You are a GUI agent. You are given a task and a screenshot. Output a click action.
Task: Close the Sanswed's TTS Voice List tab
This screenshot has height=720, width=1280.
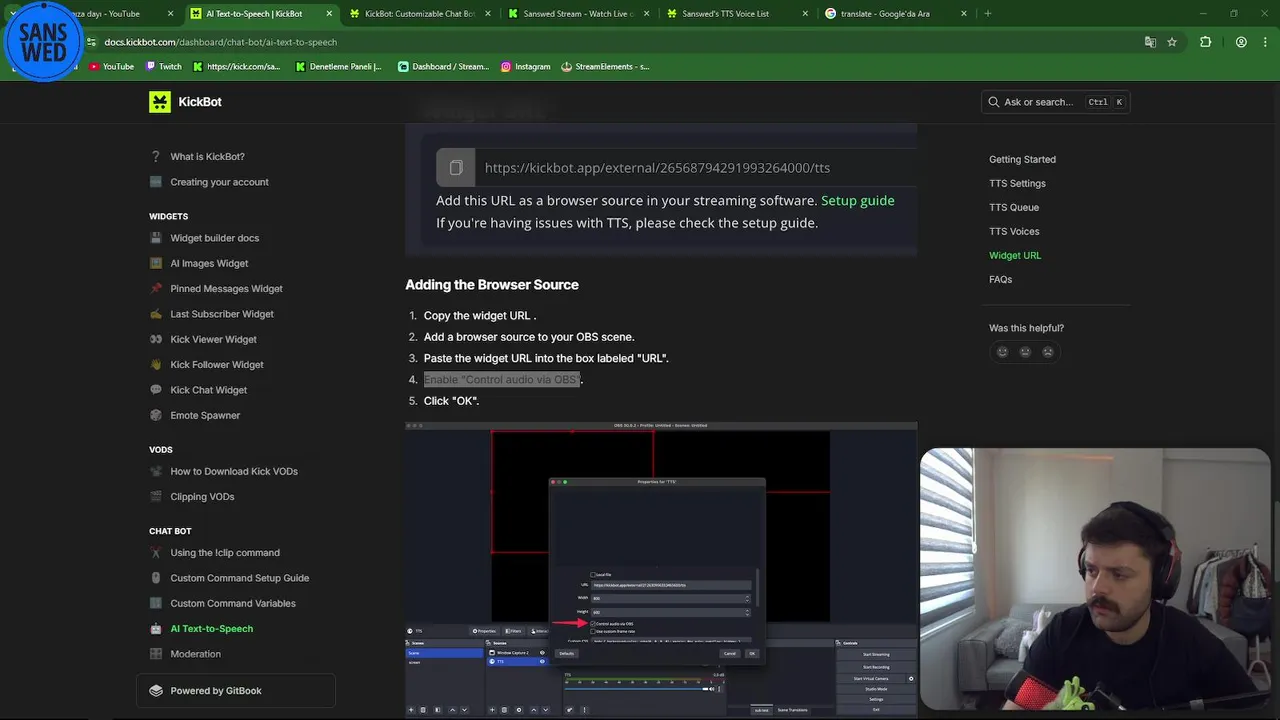(805, 14)
